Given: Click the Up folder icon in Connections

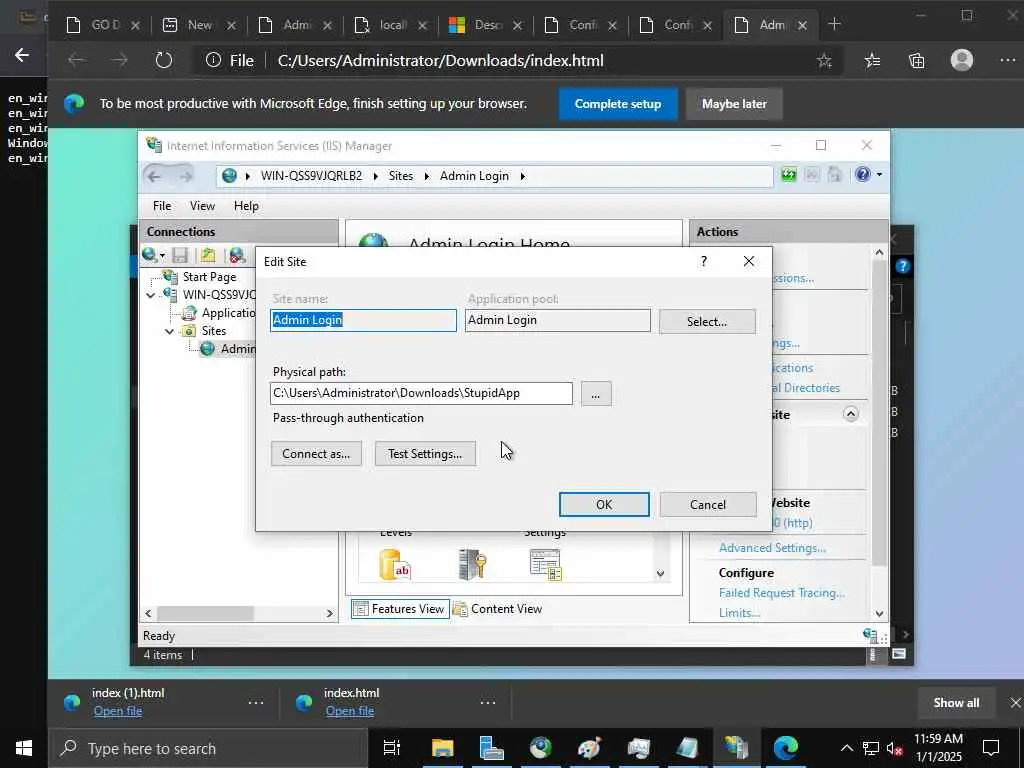Looking at the screenshot, I should click(208, 255).
